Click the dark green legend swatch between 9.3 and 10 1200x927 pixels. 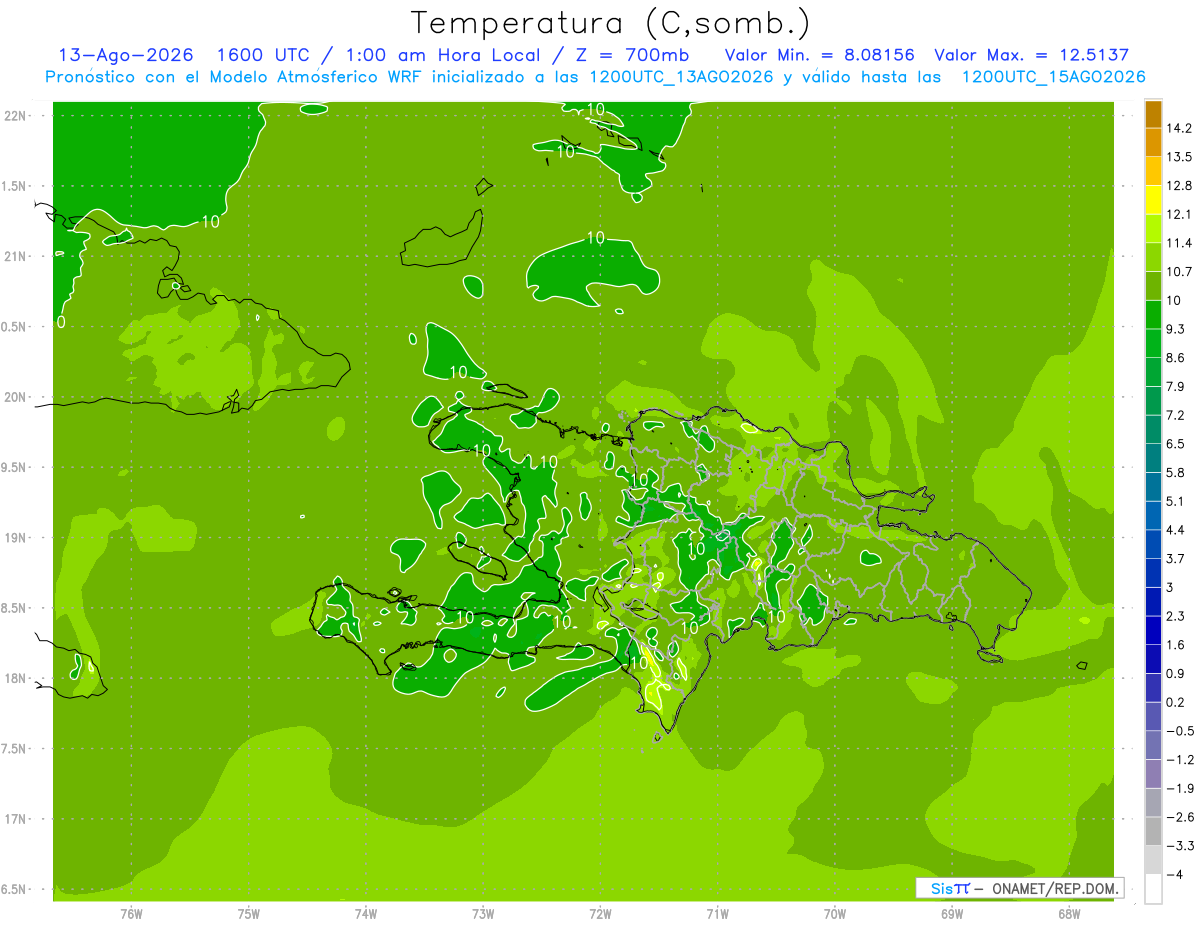tap(1153, 315)
